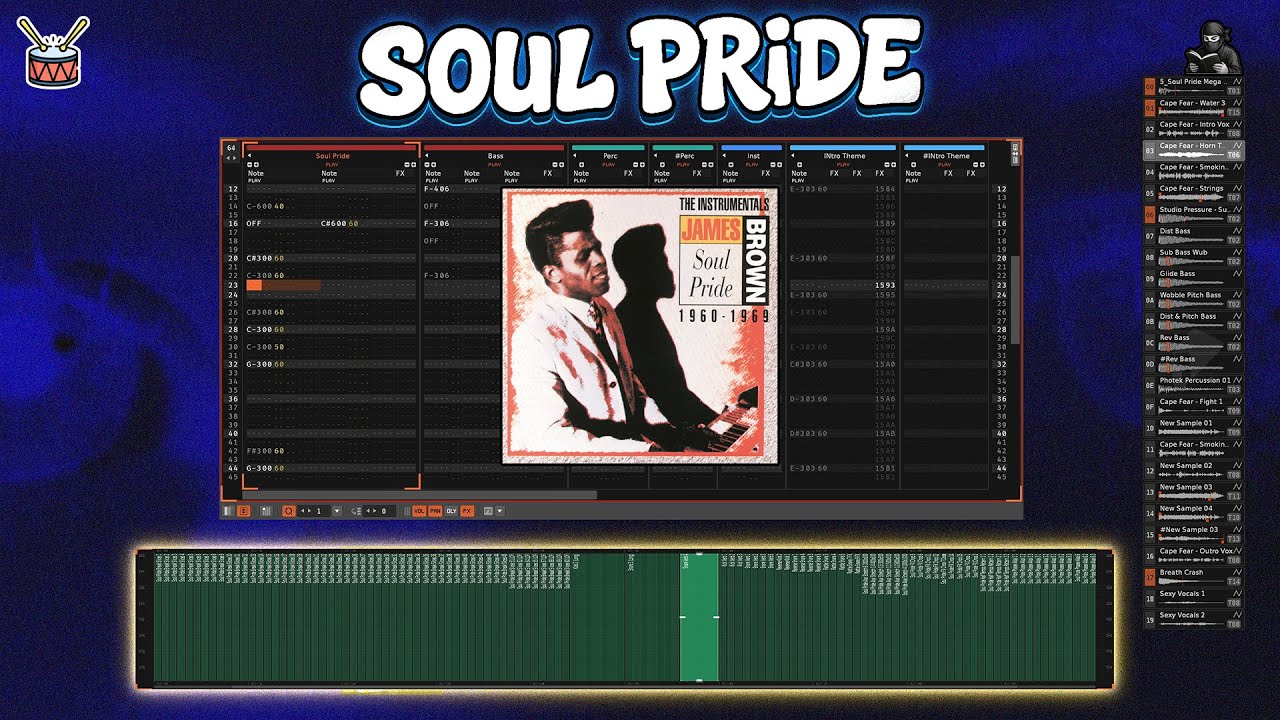Select Cape Fear - Outro Vox instrument
Viewport: 1280px width, 720px height.
pyautogui.click(x=1194, y=556)
